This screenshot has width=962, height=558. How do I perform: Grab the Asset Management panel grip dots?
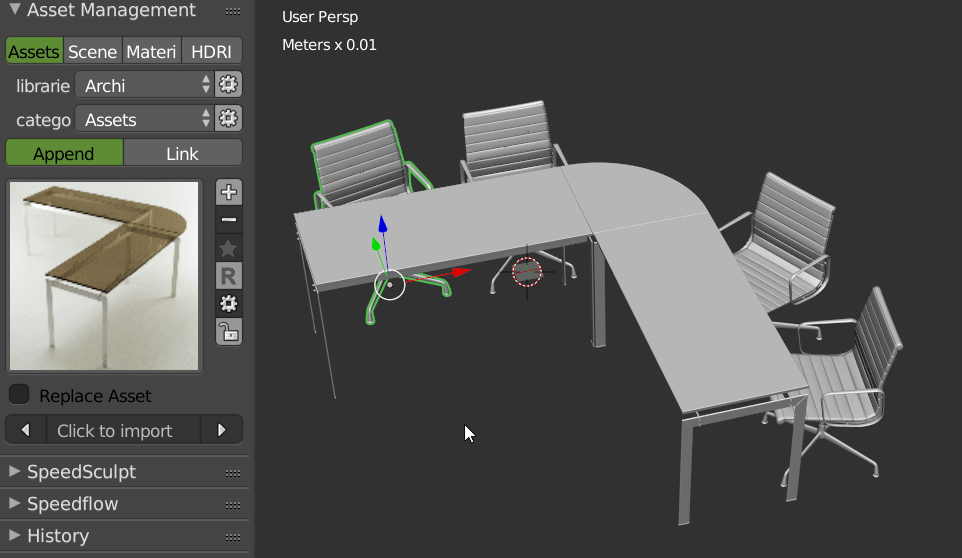233,12
